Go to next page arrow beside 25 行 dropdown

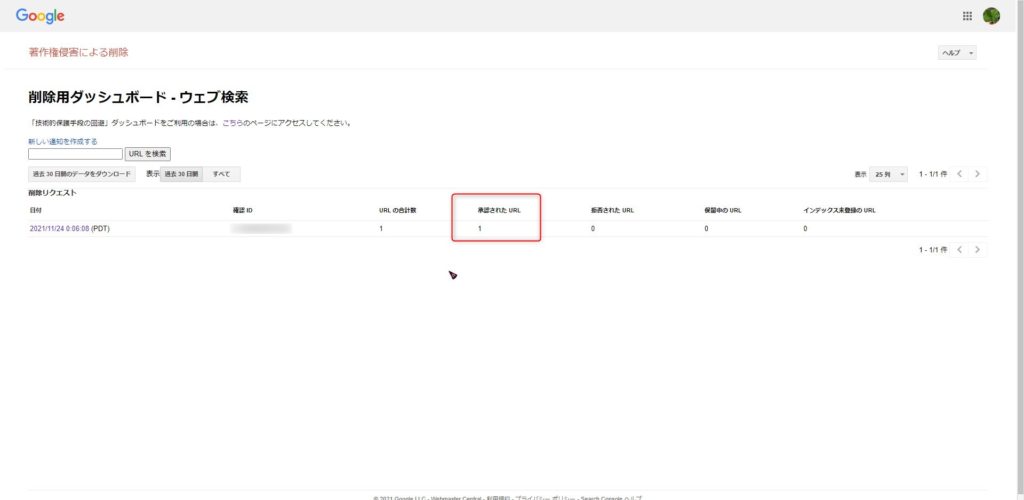click(977, 174)
